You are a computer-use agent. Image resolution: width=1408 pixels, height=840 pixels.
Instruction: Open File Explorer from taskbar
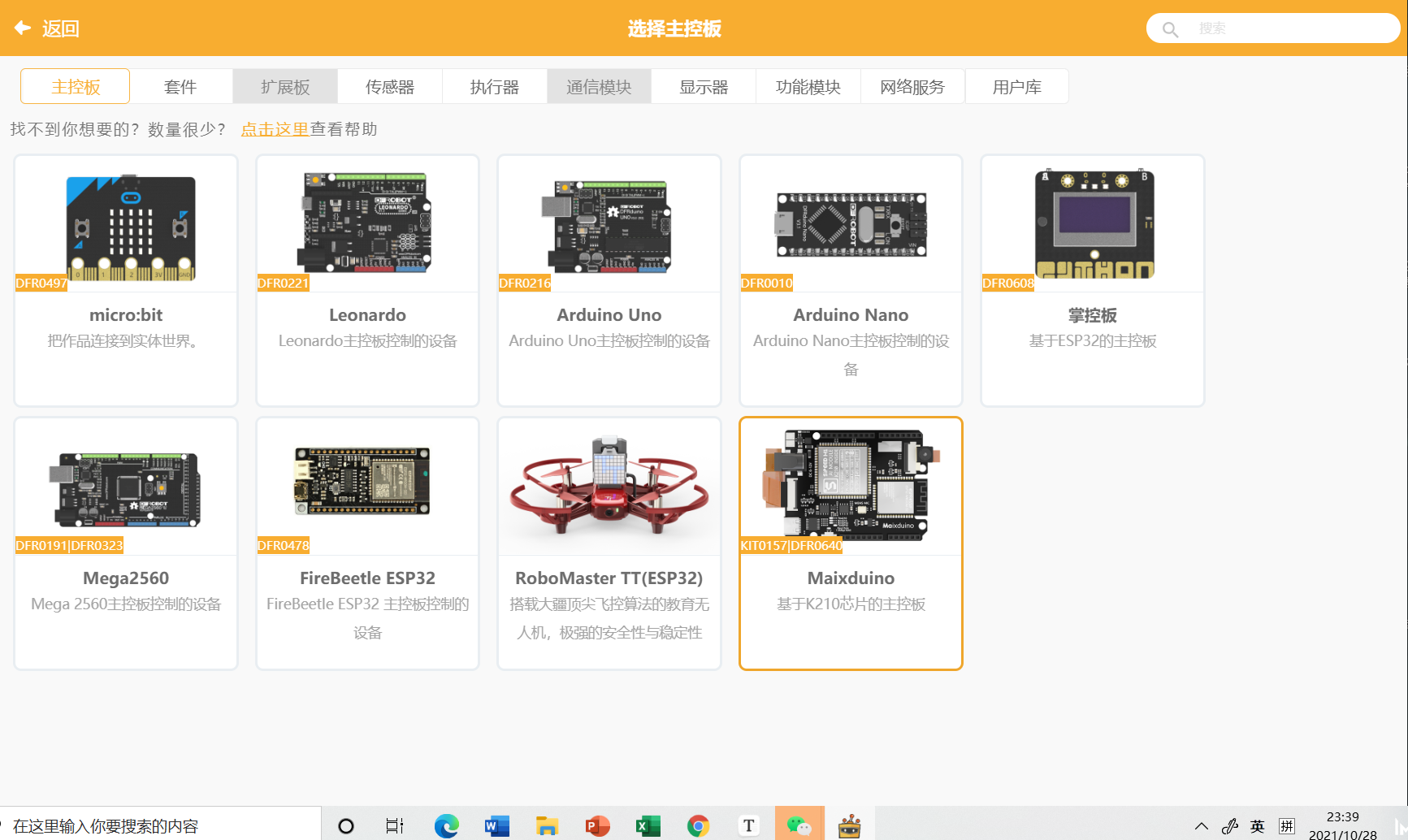[547, 826]
